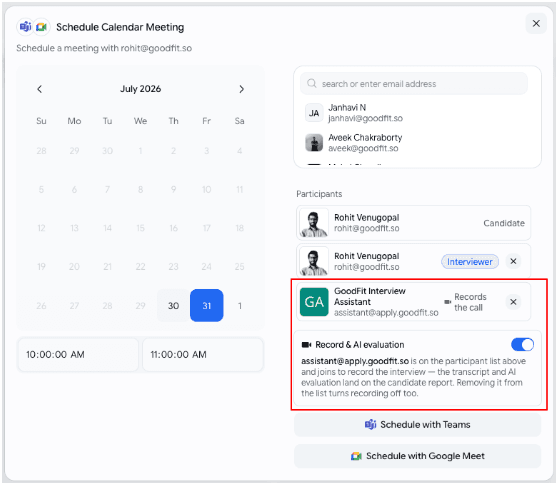Click the JA avatar for Janhavi N
The image size is (556, 484).
(314, 113)
